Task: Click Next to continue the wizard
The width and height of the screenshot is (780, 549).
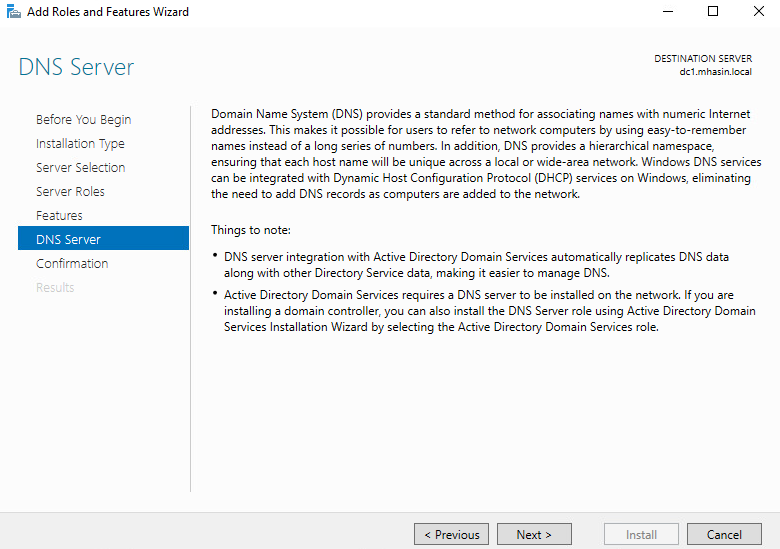Action: click(534, 534)
